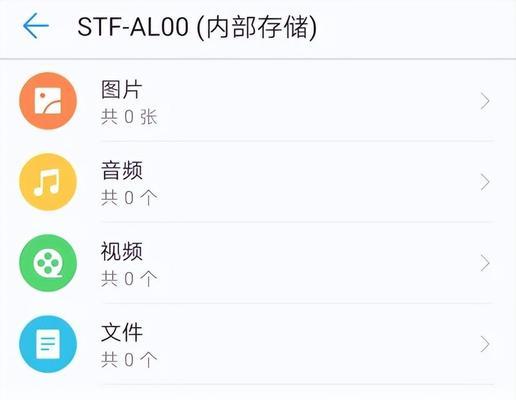The image size is (516, 400).
Task: Select the 音频 label
Action: (x=122, y=170)
